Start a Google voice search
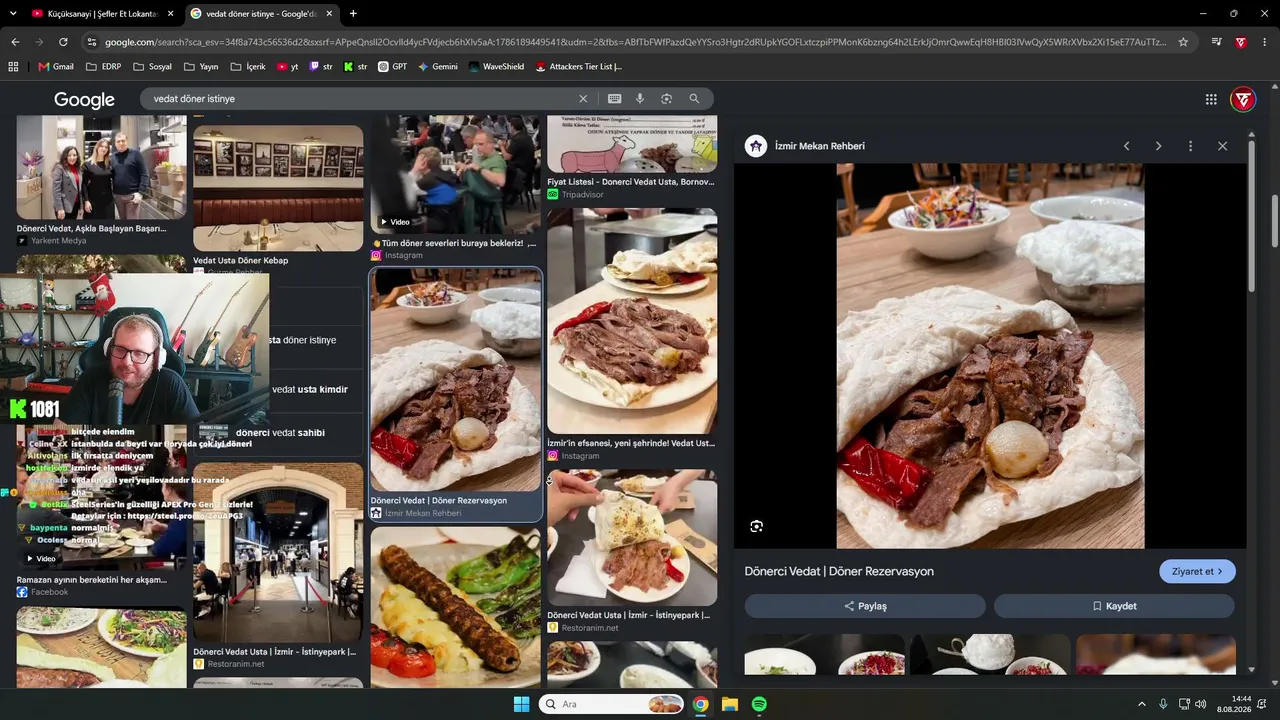This screenshot has width=1280, height=720. (x=640, y=99)
